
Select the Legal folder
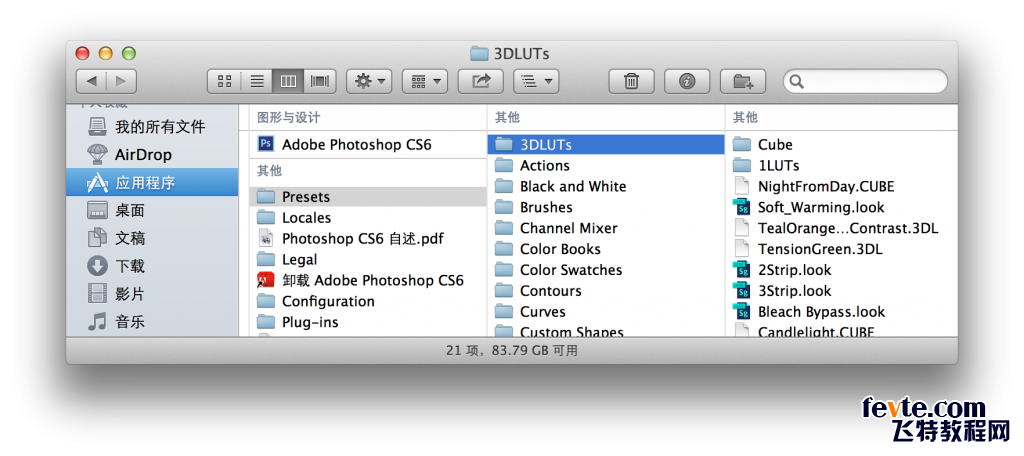tap(368, 259)
